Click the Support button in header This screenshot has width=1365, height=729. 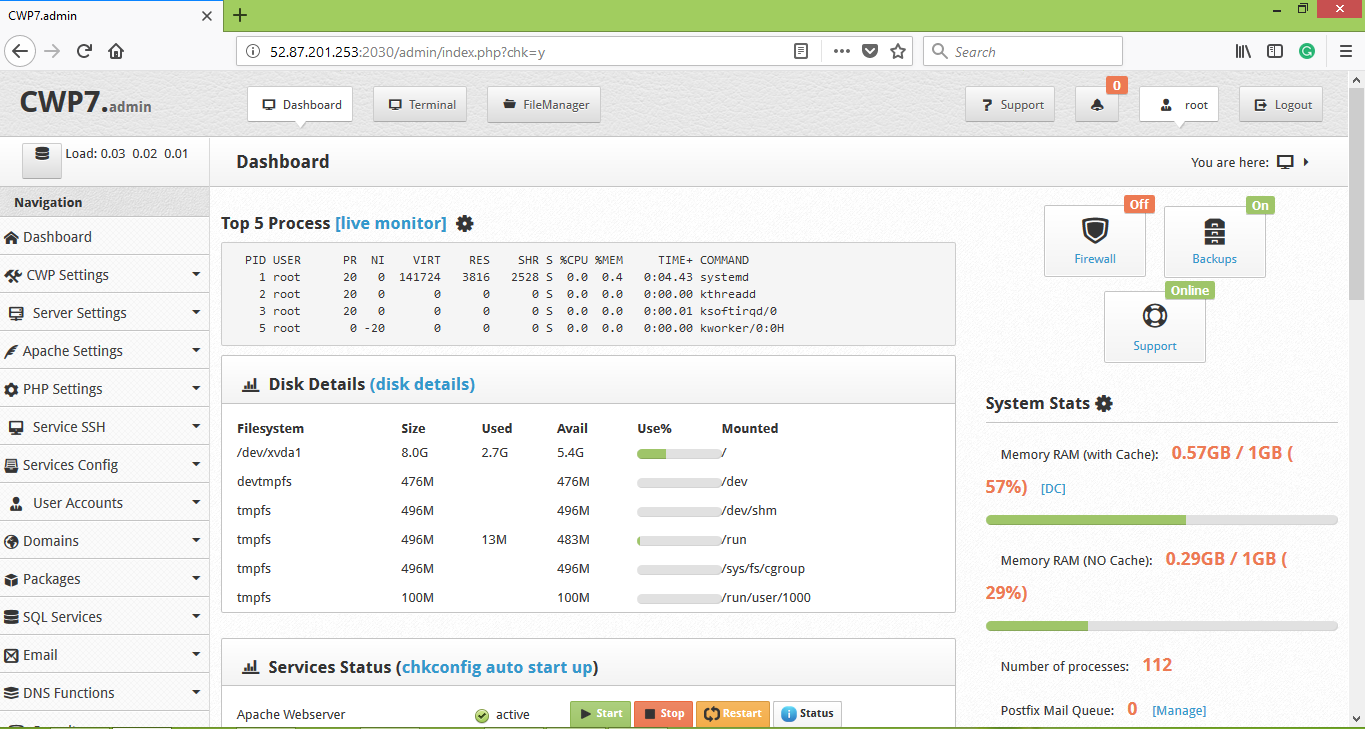click(x=1010, y=105)
